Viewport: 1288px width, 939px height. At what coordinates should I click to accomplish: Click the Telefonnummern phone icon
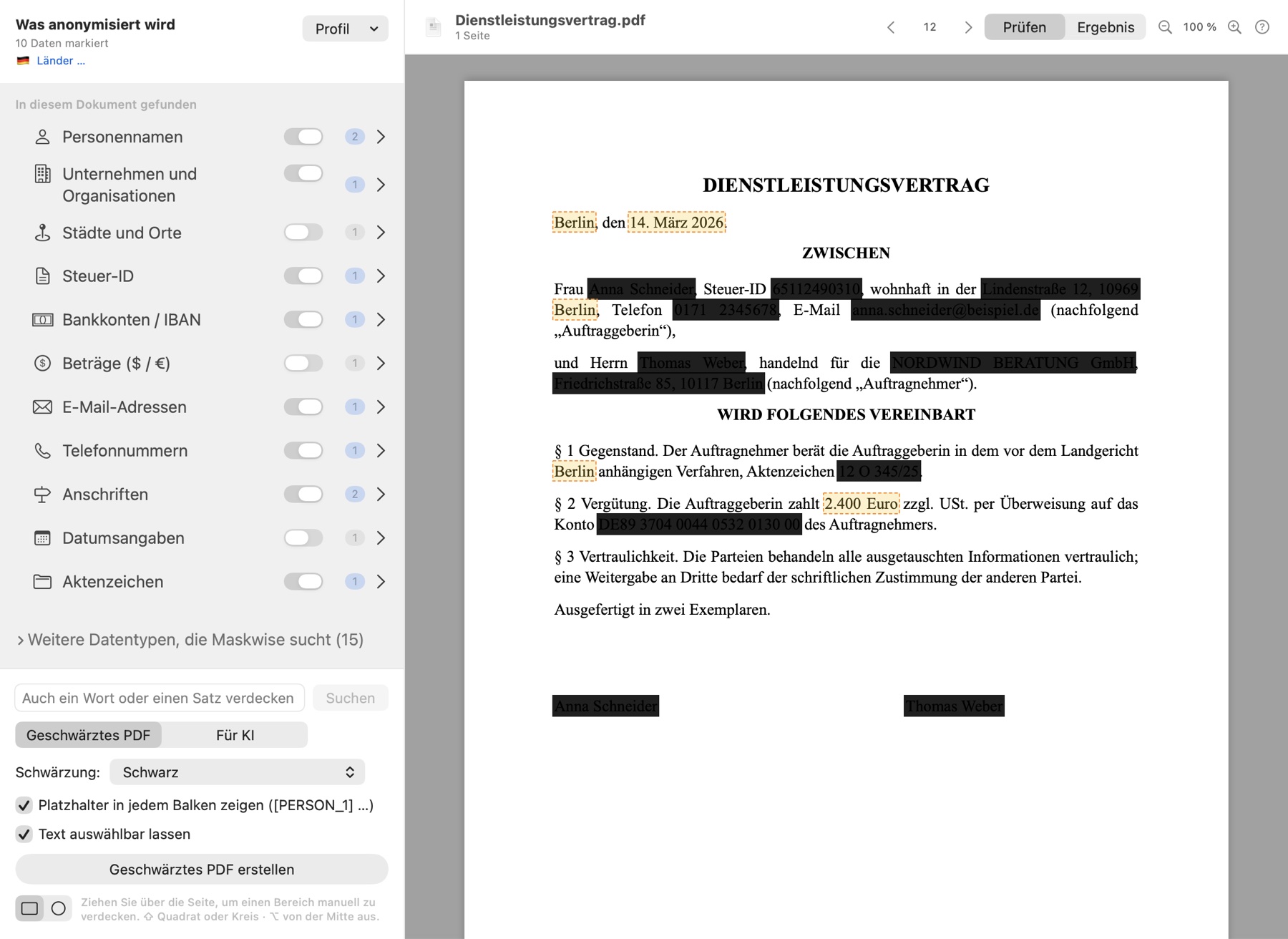(42, 451)
